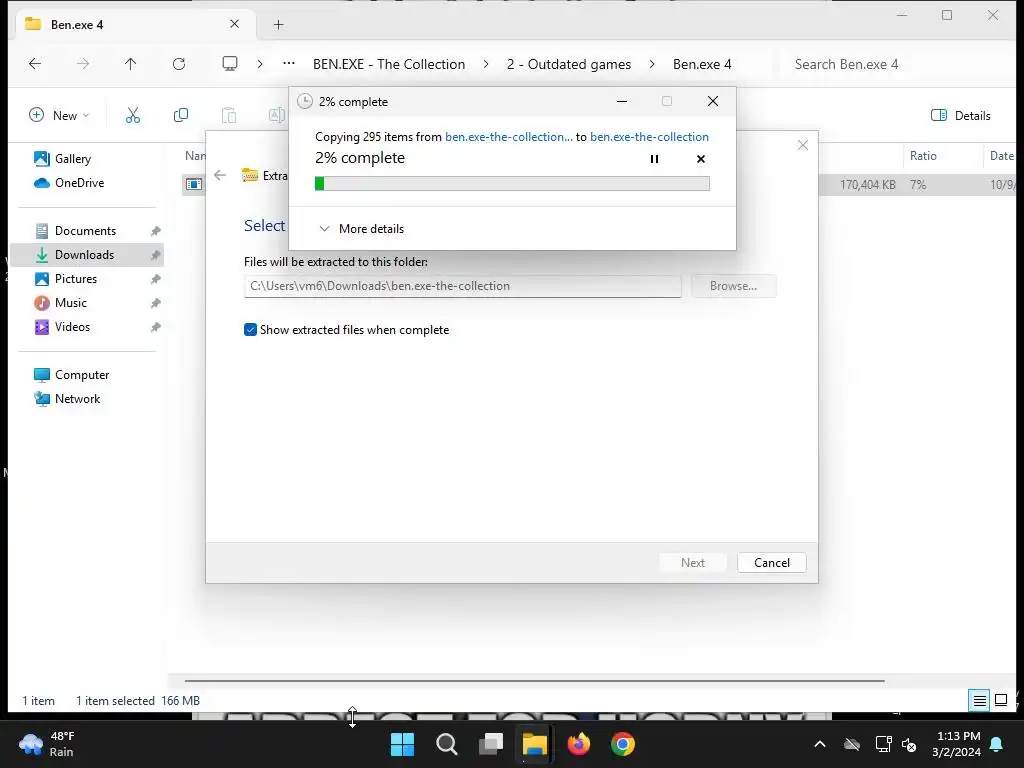Viewport: 1024px width, 768px height.
Task: Close the Ben.exe 4 tab
Action: click(234, 24)
